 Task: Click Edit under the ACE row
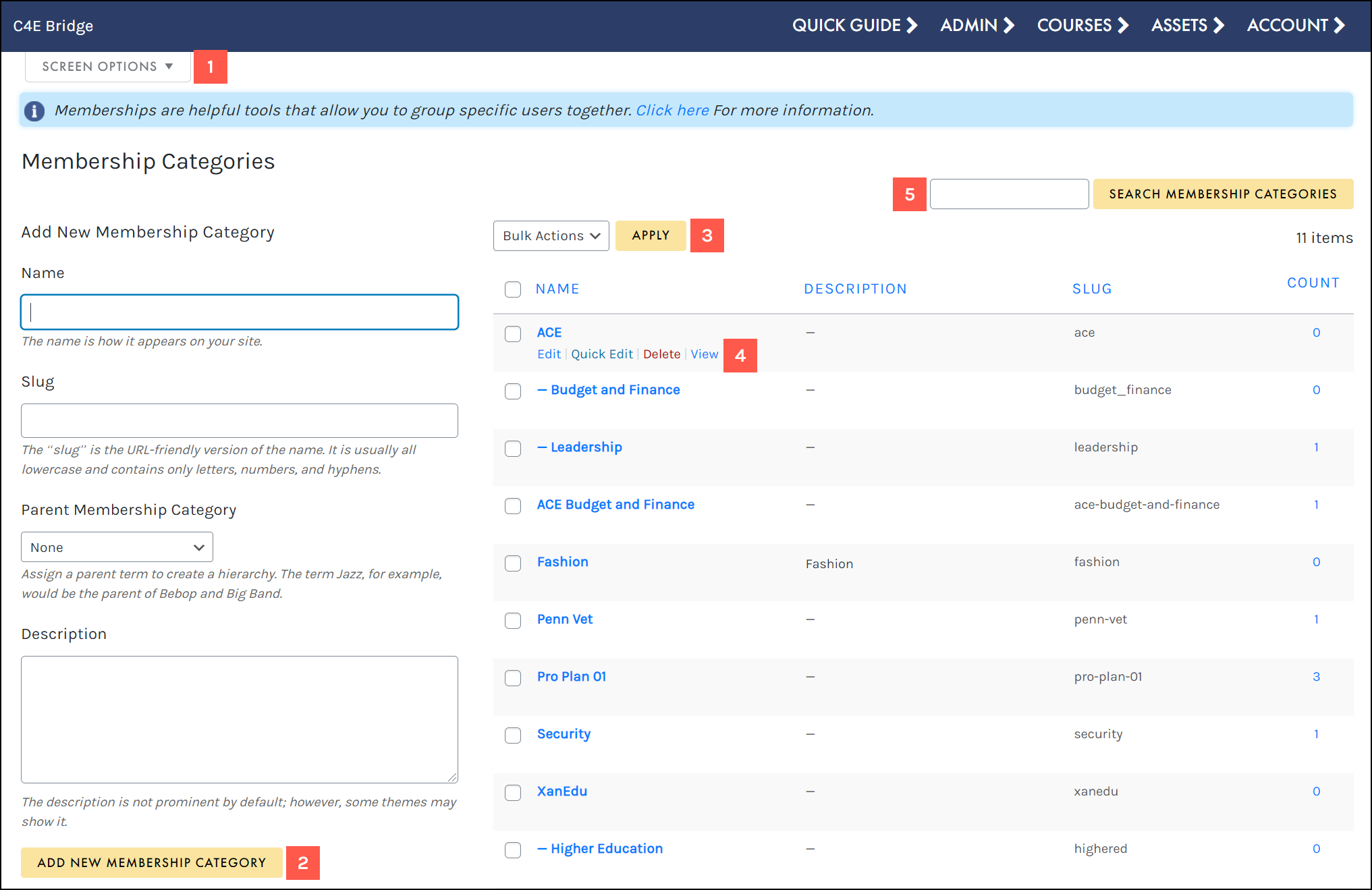(549, 354)
